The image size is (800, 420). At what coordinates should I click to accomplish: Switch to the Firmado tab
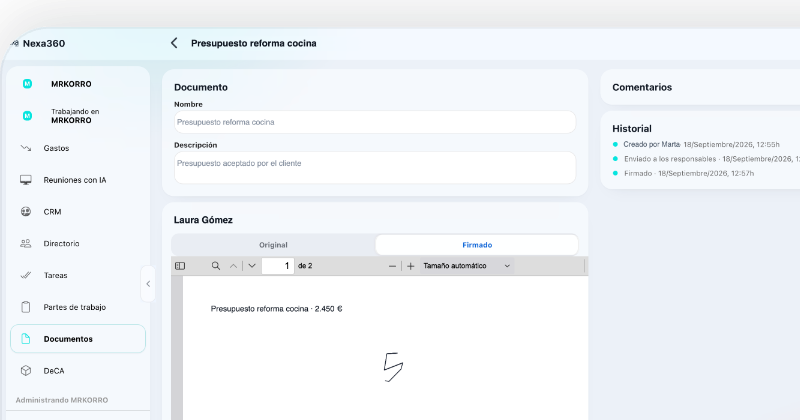(x=477, y=245)
